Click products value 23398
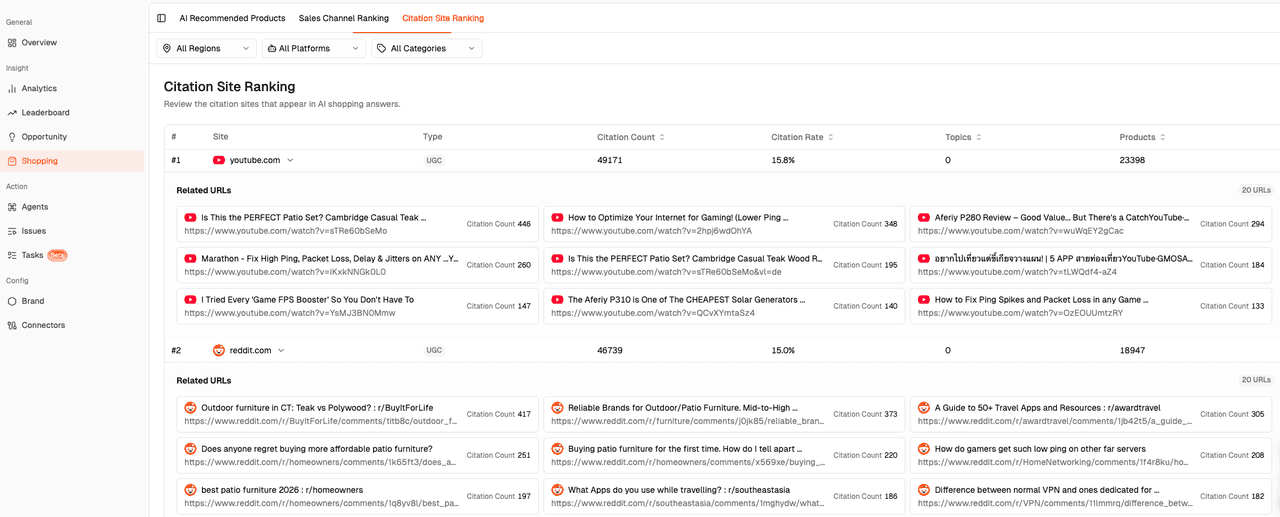Screen dimensions: 1280x517 1132,160
